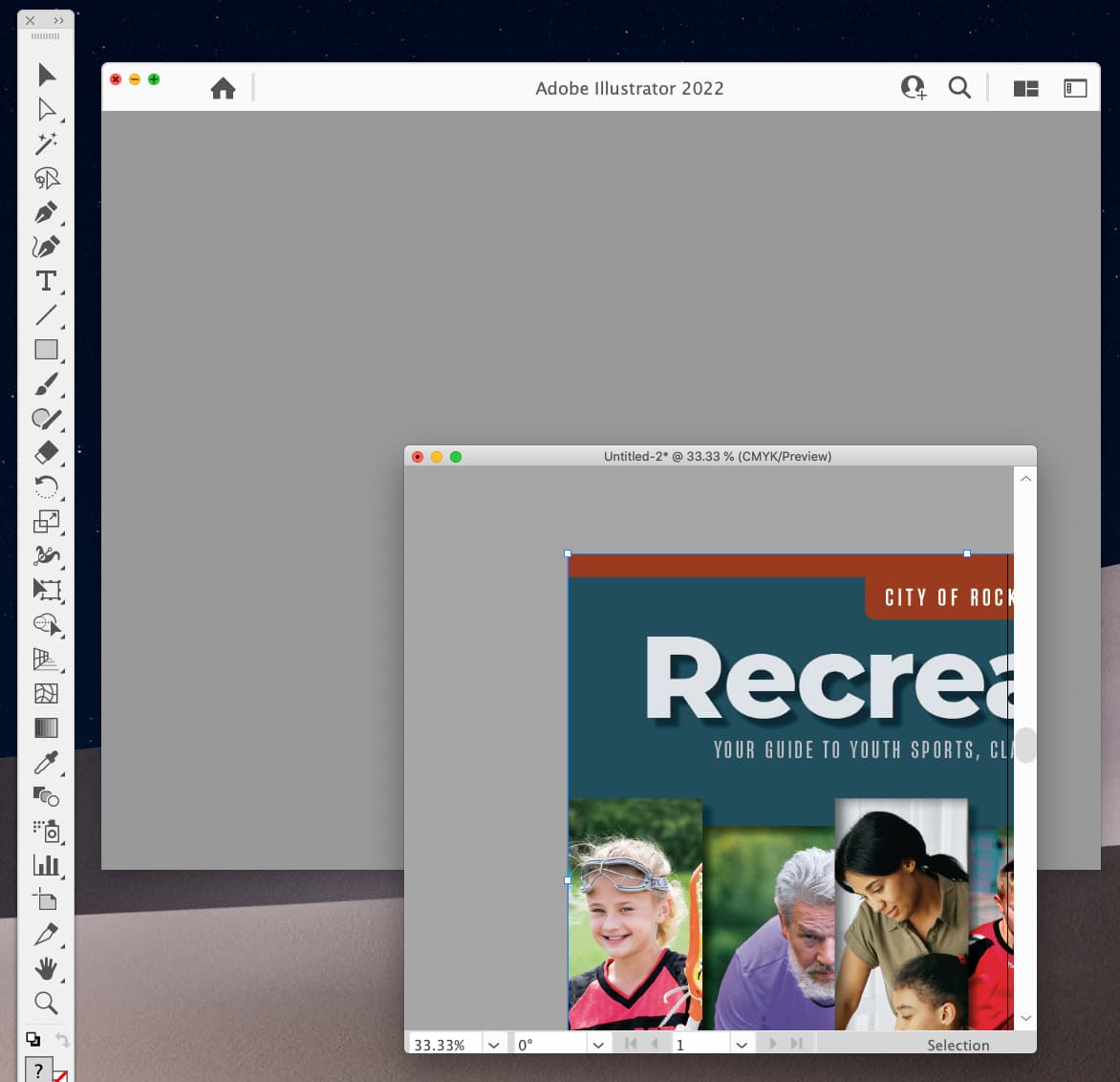Viewport: 1120px width, 1082px height.
Task: Click the "Adobe Illustrator 2022" title text
Action: pos(630,88)
